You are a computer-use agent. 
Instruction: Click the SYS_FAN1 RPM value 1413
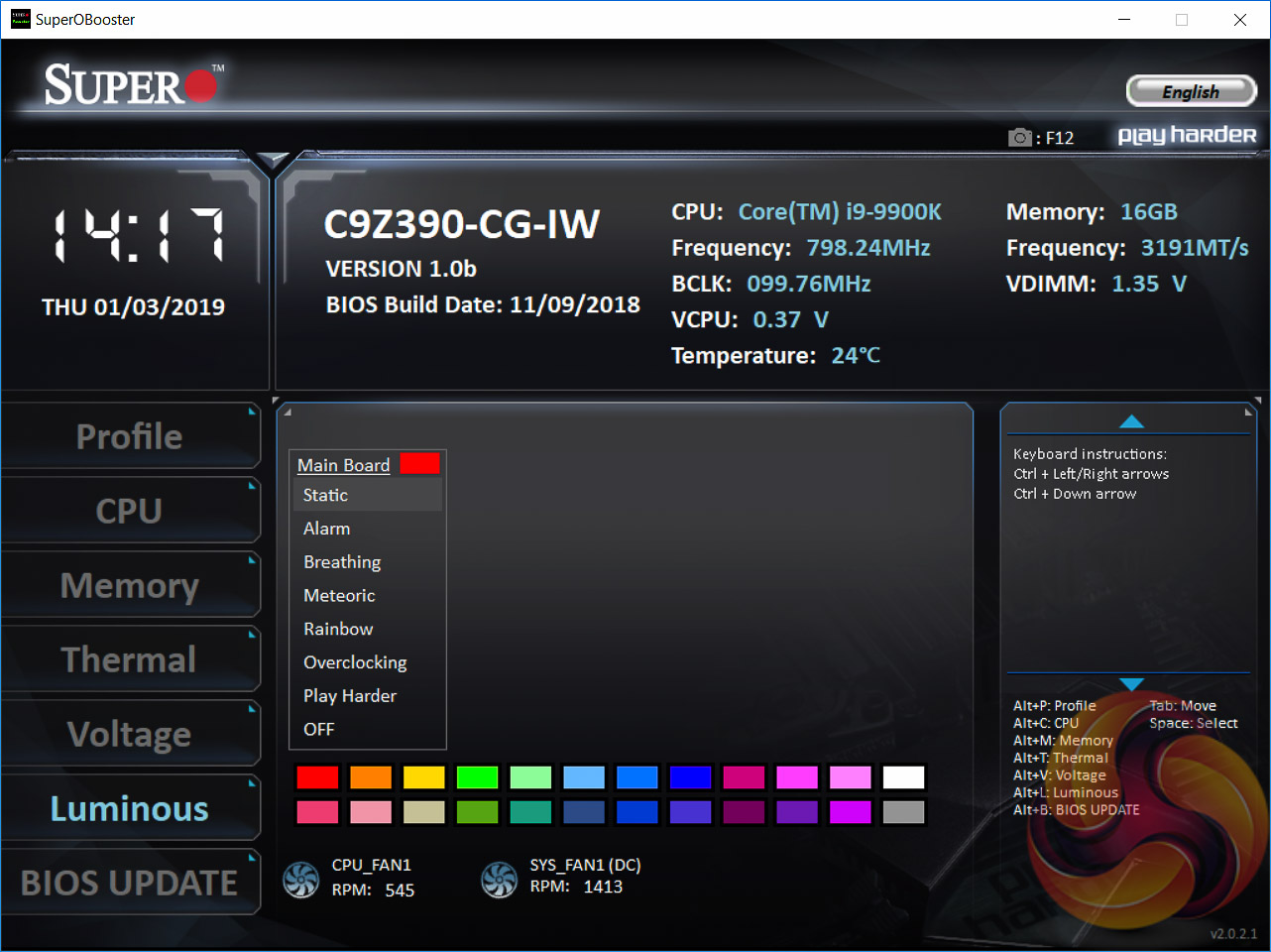pyautogui.click(x=603, y=887)
